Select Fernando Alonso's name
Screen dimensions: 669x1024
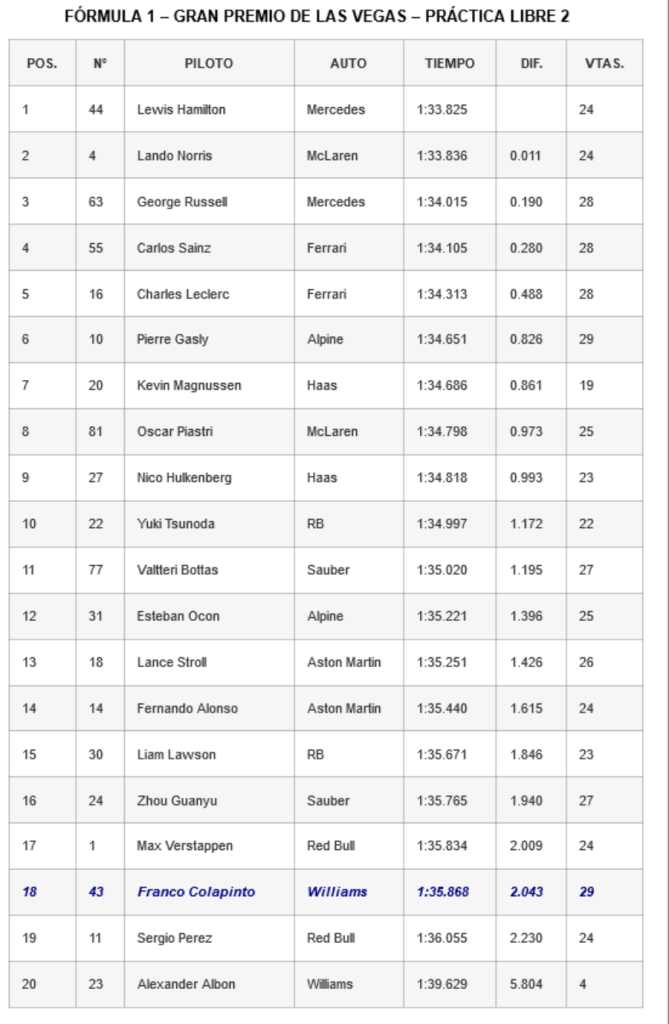pyautogui.click(x=187, y=708)
